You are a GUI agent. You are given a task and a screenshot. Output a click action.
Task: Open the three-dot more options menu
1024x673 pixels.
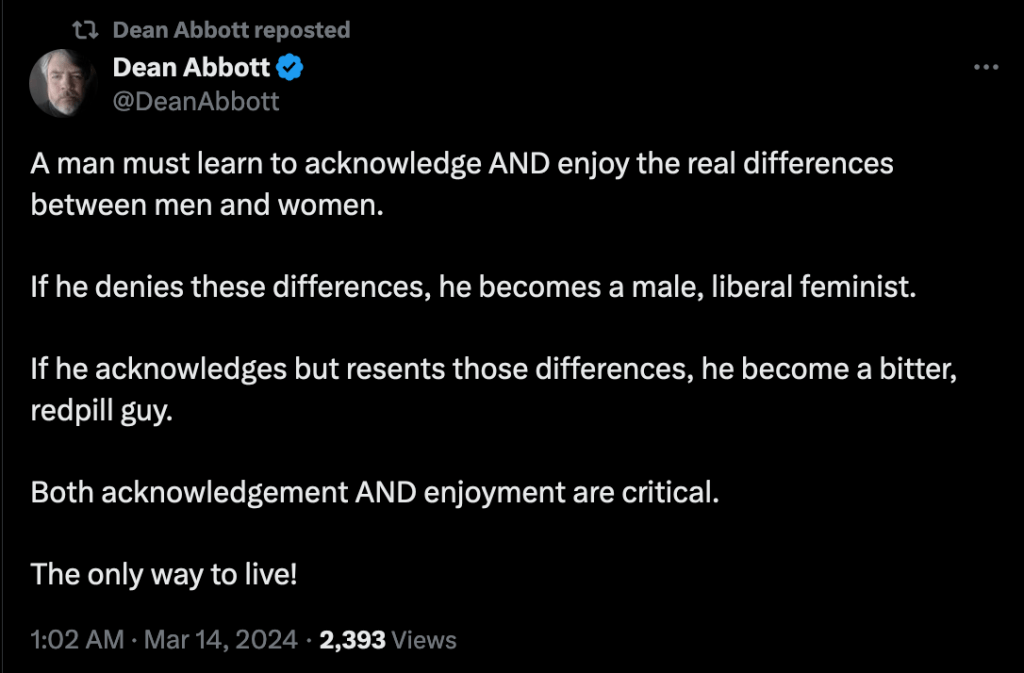pyautogui.click(x=986, y=67)
